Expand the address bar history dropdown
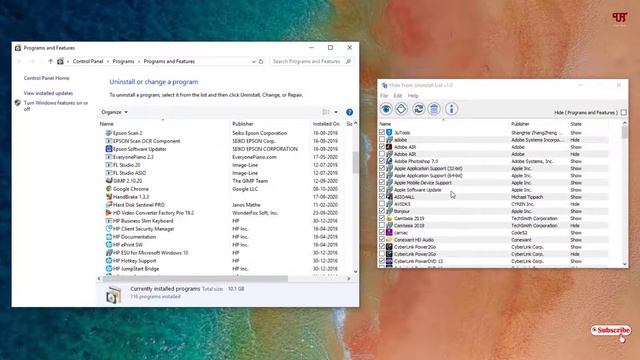The width and height of the screenshot is (640, 360). pos(253,62)
